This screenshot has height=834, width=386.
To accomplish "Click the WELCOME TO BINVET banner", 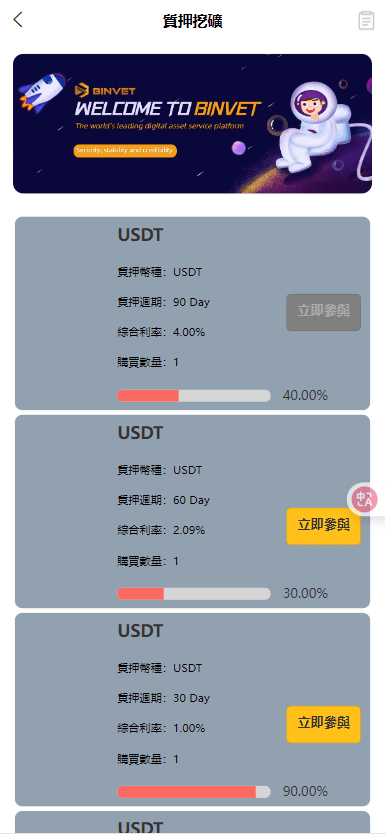I will 192,123.
